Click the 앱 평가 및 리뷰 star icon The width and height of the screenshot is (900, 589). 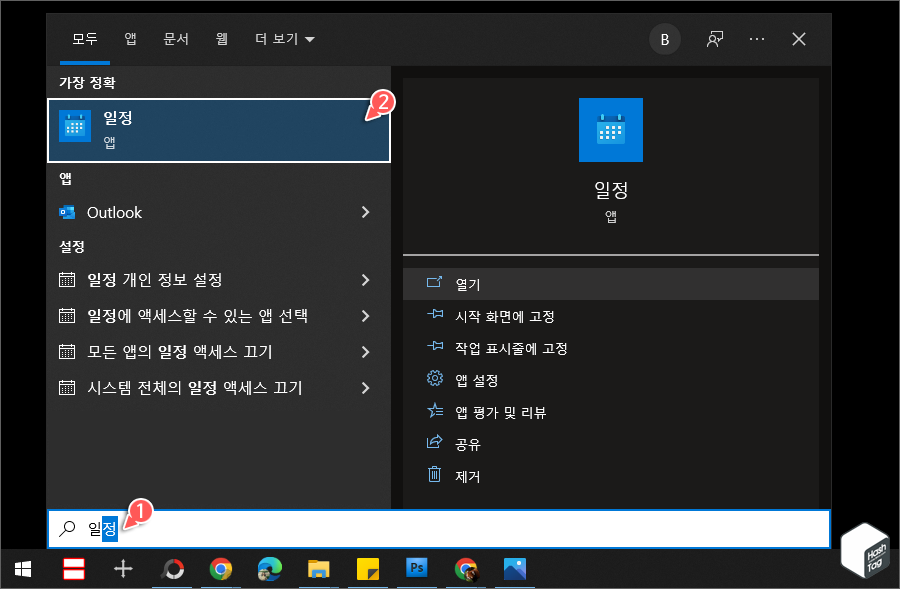pyautogui.click(x=434, y=411)
